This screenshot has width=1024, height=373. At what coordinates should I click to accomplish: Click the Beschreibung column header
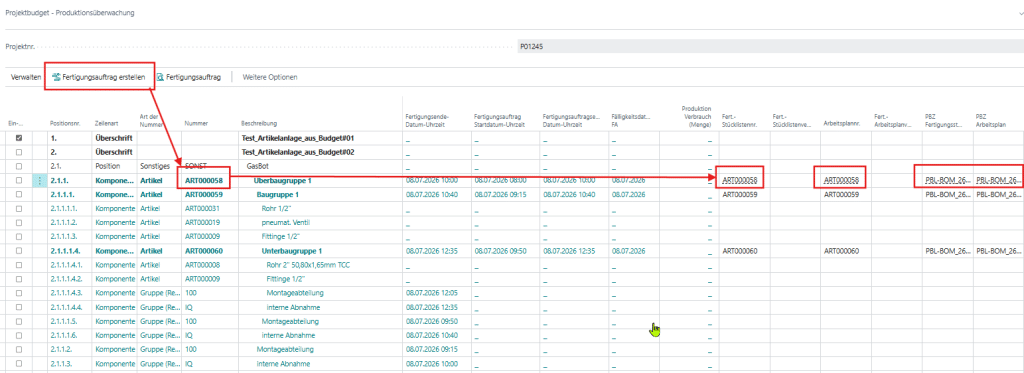click(x=259, y=123)
